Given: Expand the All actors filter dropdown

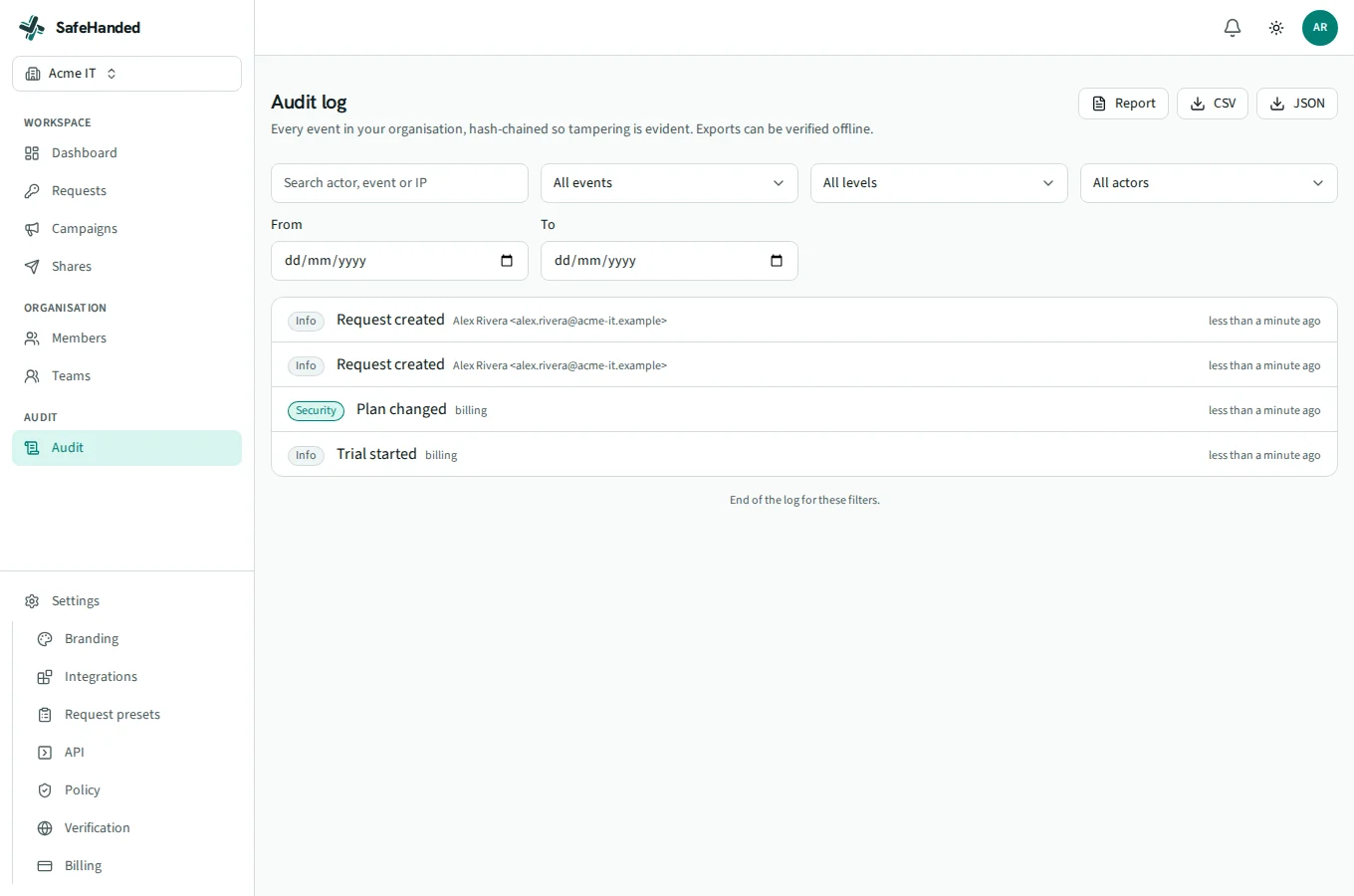Looking at the screenshot, I should (x=1209, y=183).
